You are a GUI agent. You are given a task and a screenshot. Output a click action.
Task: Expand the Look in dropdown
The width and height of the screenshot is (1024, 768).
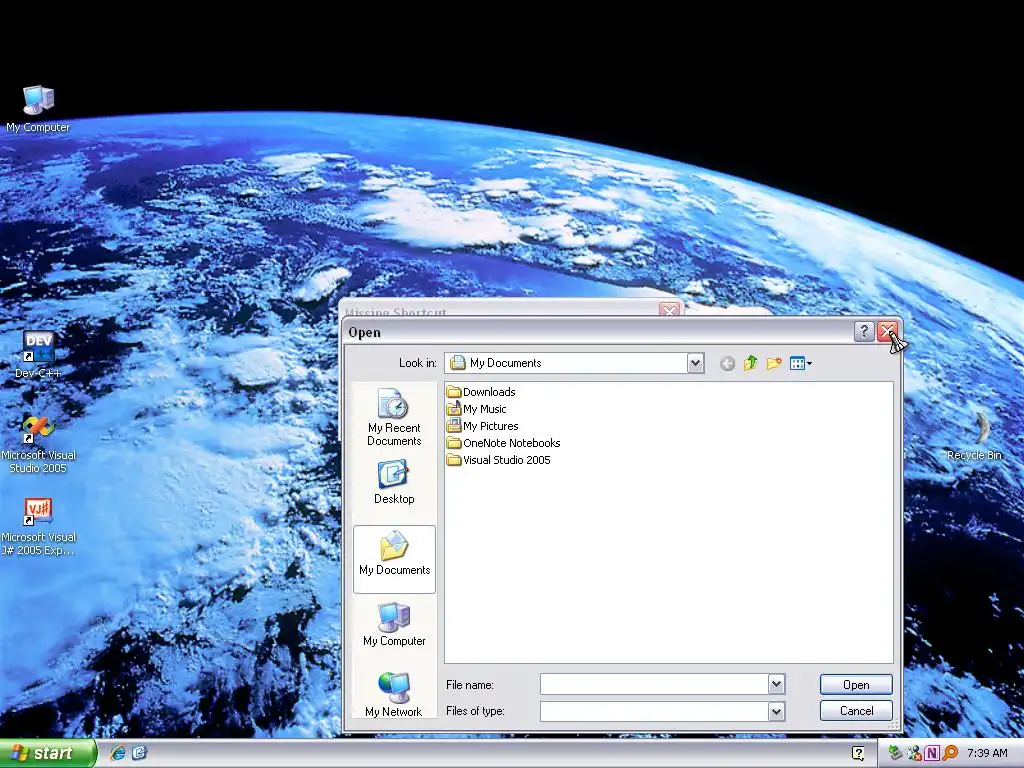coord(696,363)
